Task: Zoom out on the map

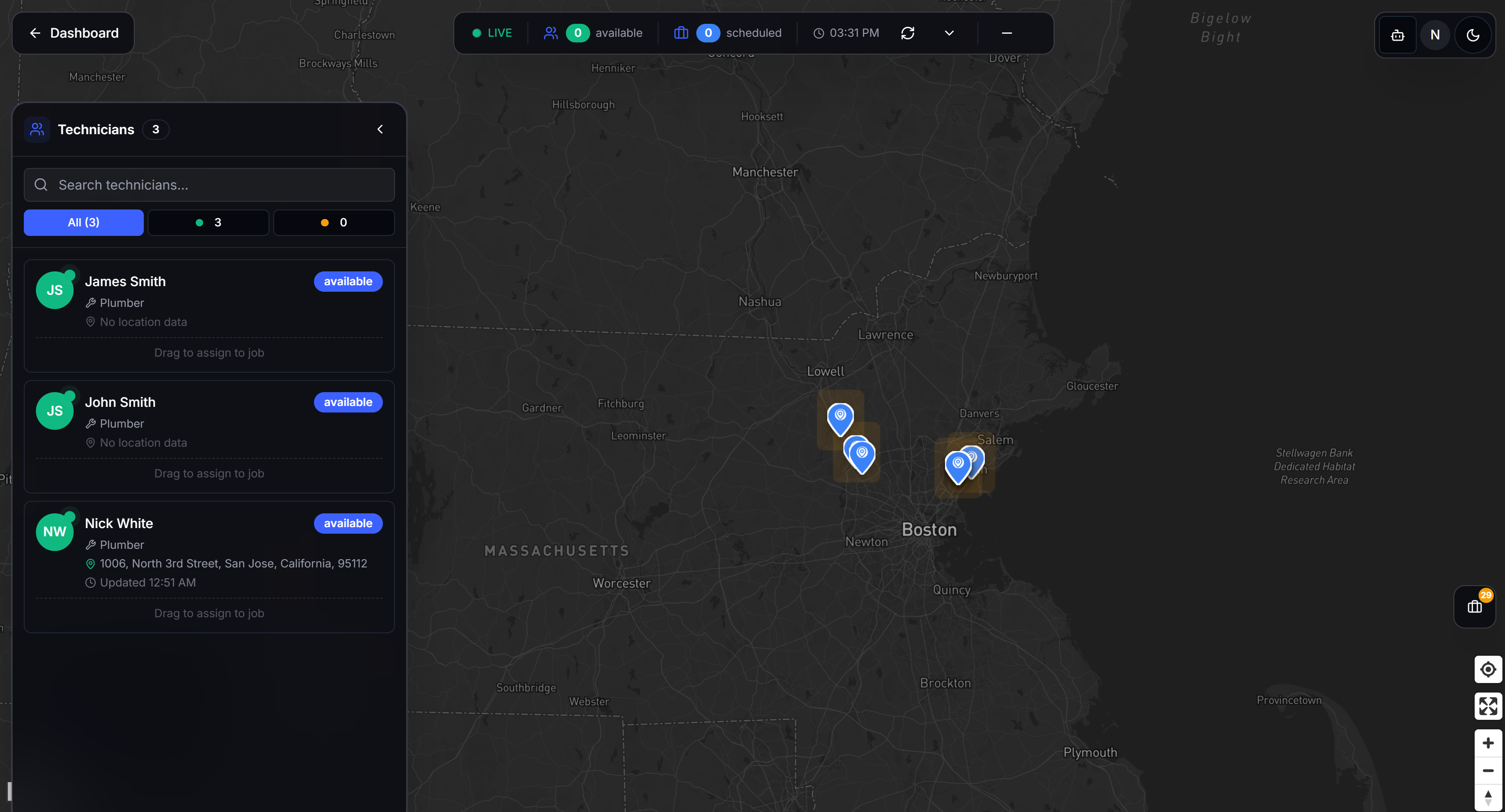Action: click(x=1488, y=770)
